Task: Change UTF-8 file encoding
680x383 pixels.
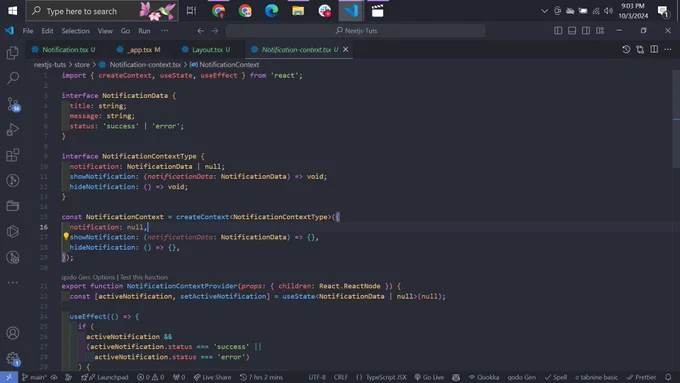Action: pyautogui.click(x=317, y=377)
